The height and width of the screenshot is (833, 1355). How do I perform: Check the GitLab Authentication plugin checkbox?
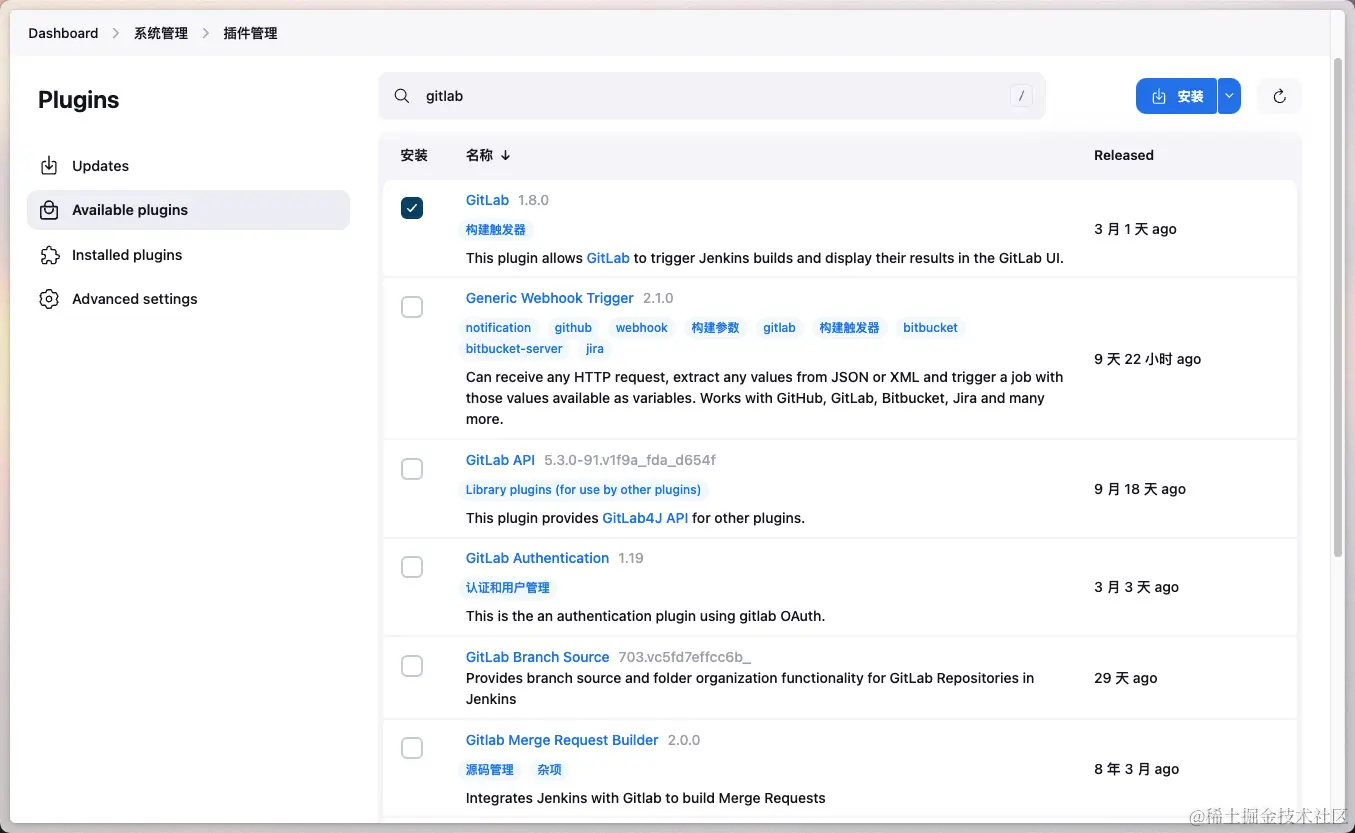tap(412, 567)
